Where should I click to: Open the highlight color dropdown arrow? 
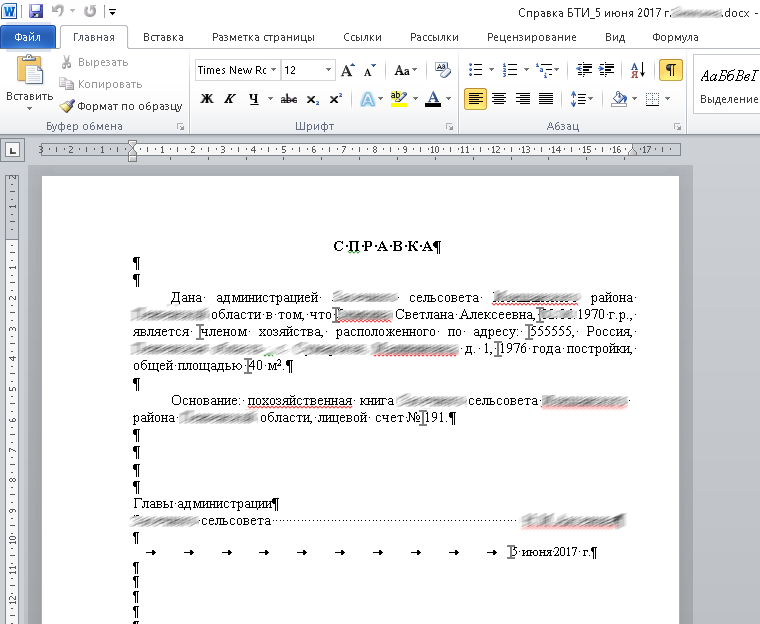(415, 99)
